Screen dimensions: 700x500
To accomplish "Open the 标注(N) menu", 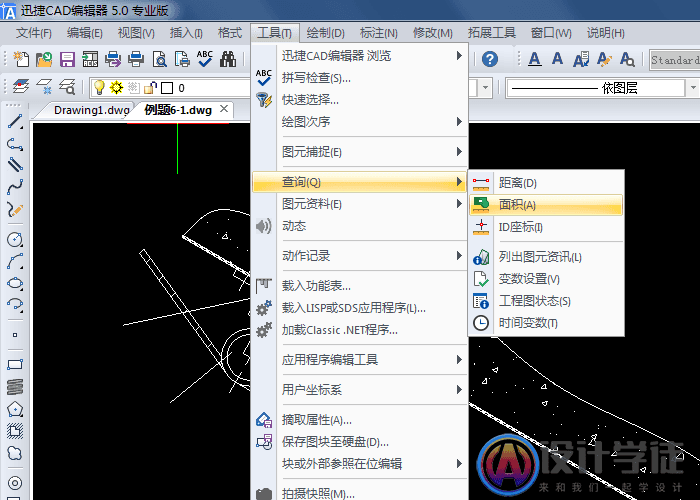I will [x=379, y=33].
